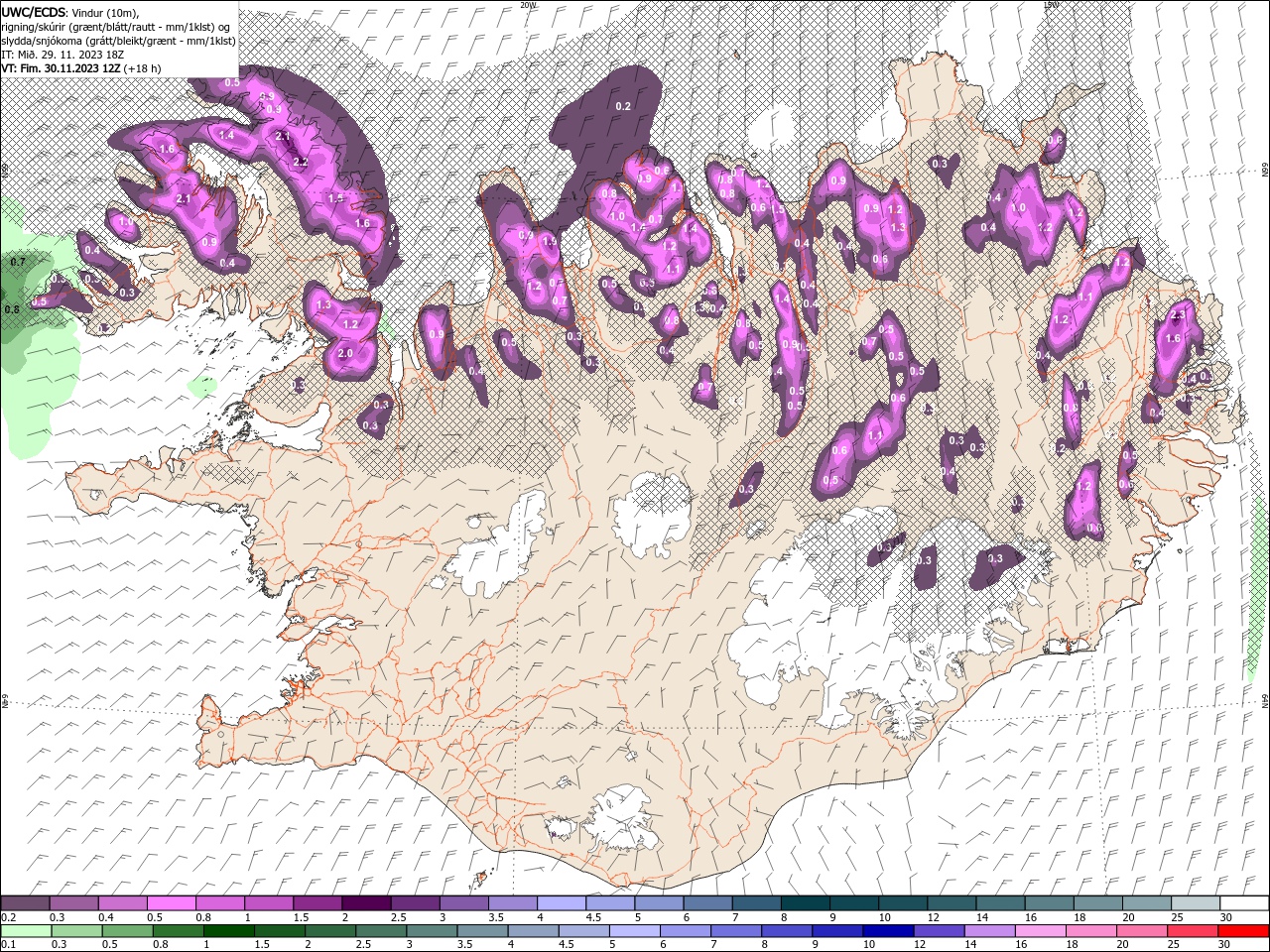Click the bold UWC/ECDS title

click(x=35, y=11)
